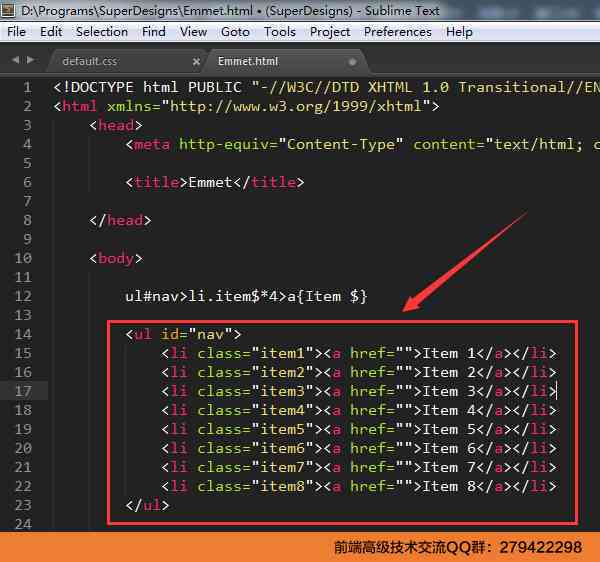Click the closing head tag
Screen dimensions: 600x562
120,220
